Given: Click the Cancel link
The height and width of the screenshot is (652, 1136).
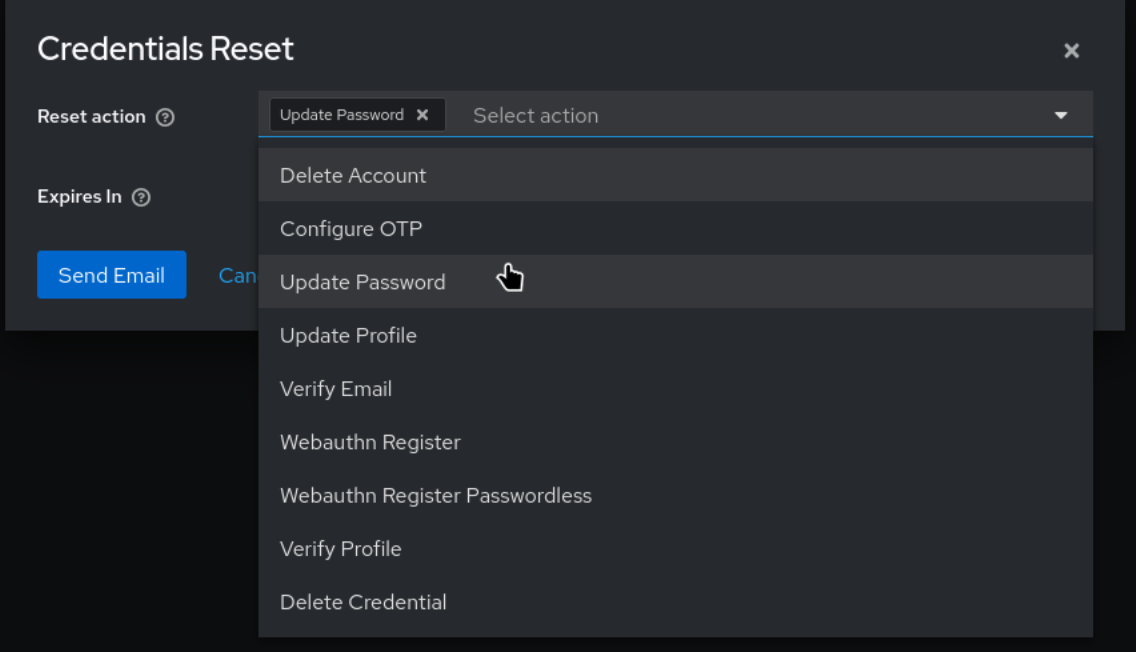Looking at the screenshot, I should point(238,275).
